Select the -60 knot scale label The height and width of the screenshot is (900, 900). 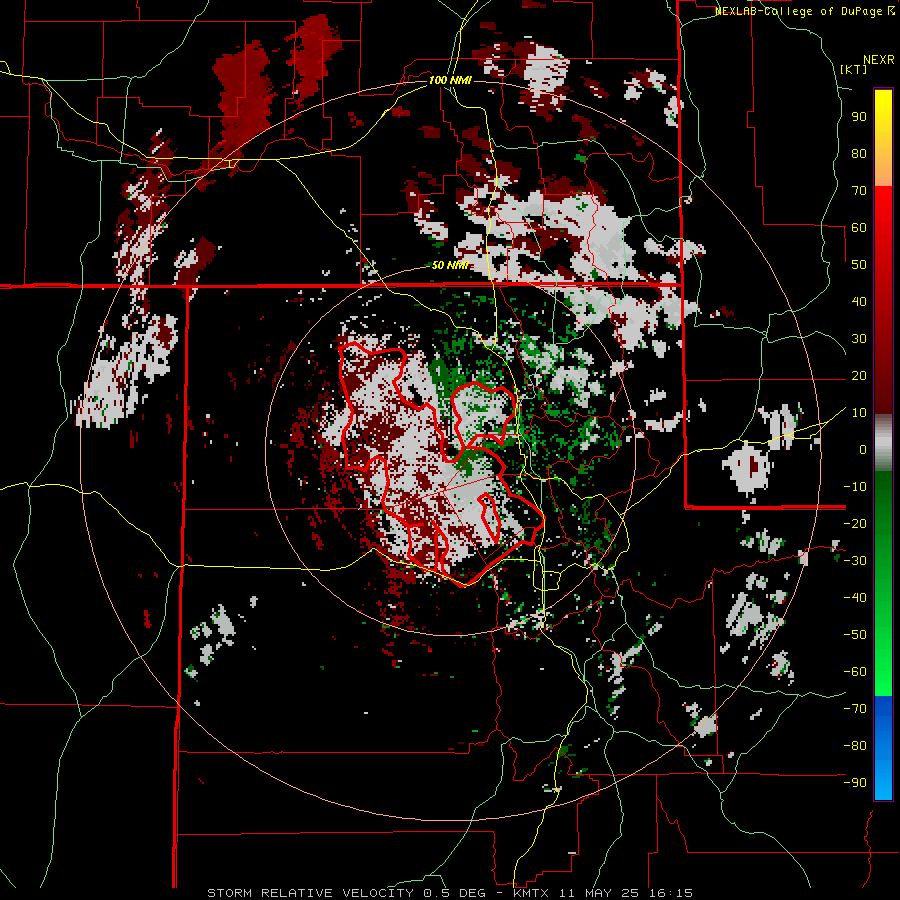coord(855,672)
